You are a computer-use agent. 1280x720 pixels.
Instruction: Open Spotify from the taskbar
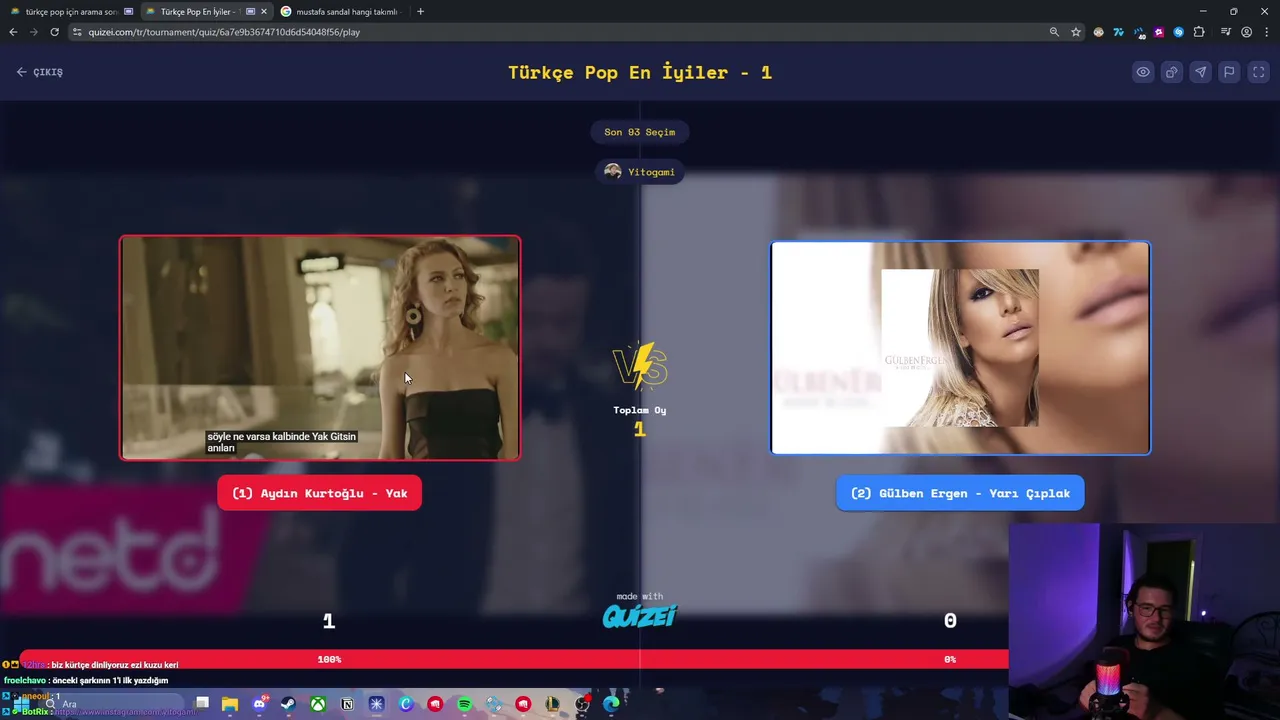click(464, 704)
